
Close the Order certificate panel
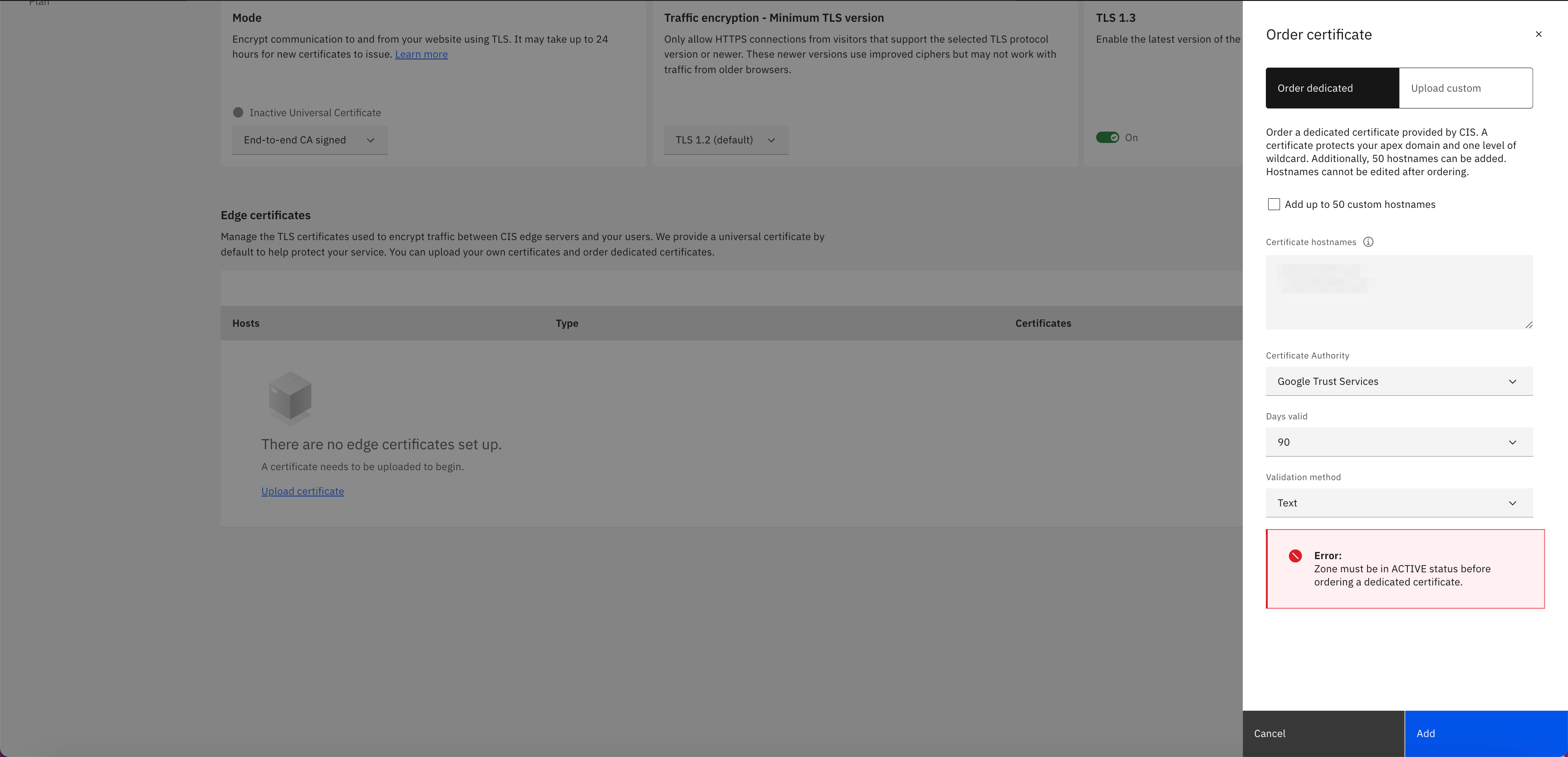click(1538, 34)
